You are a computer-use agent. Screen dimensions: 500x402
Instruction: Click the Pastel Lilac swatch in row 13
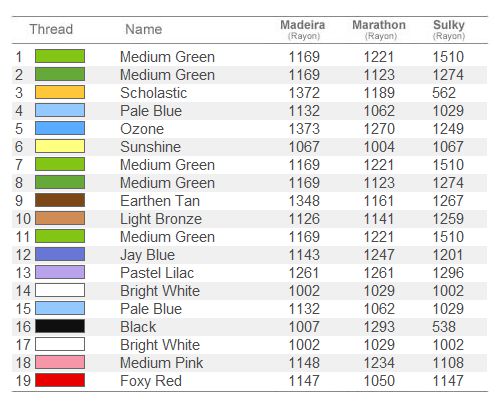click(x=60, y=272)
